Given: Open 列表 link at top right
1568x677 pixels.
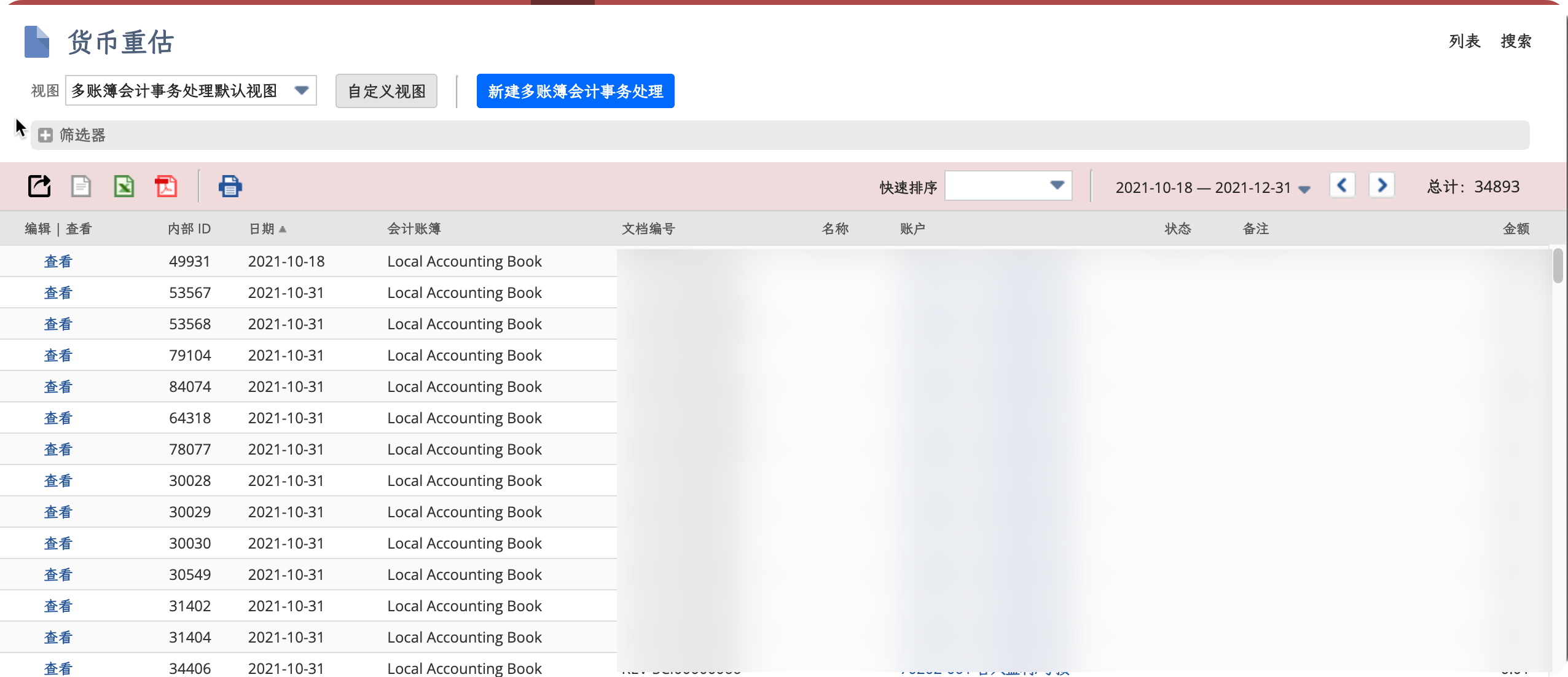Looking at the screenshot, I should 1464,41.
